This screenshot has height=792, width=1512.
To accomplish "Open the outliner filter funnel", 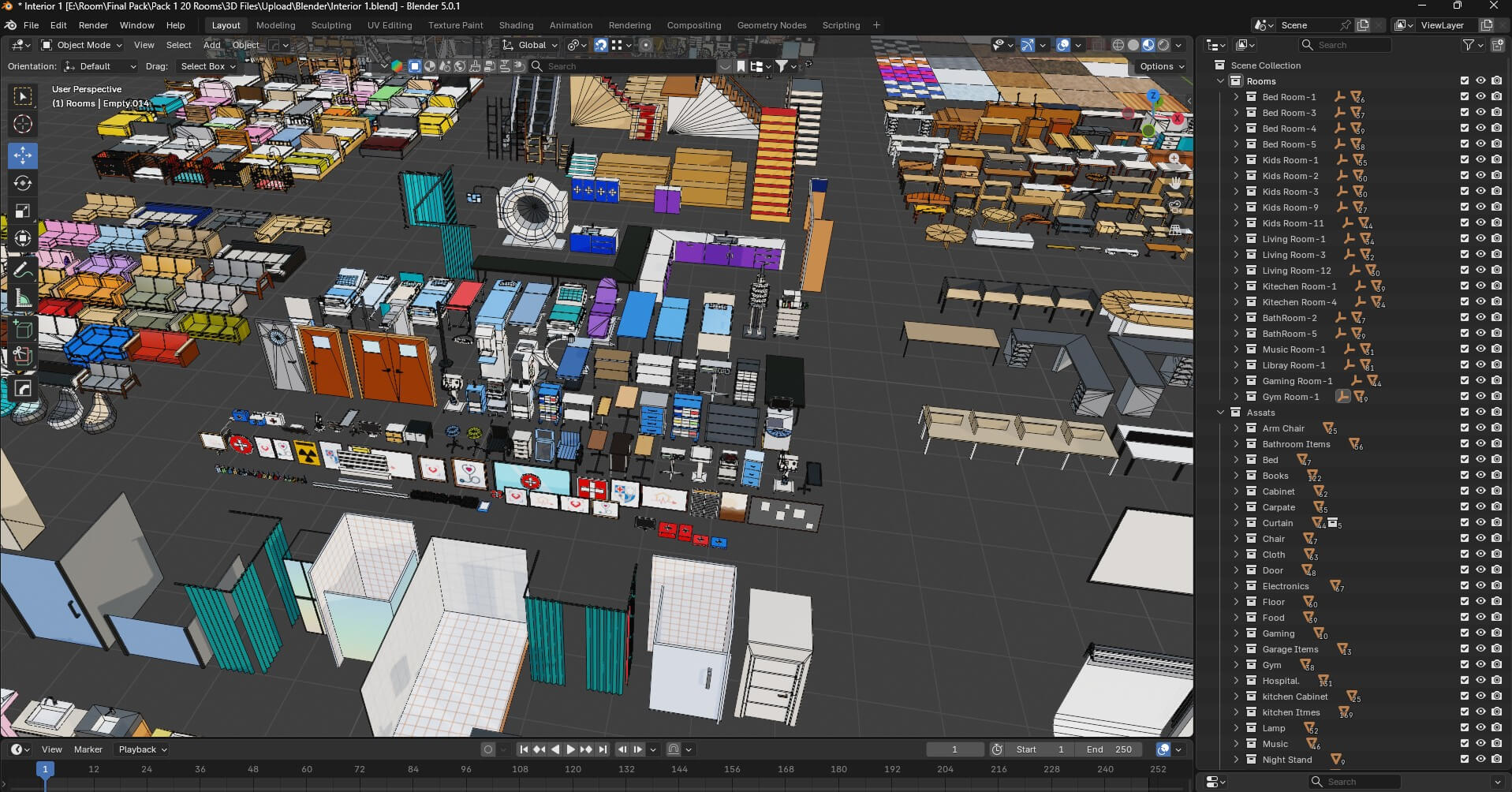I will pos(1469,45).
